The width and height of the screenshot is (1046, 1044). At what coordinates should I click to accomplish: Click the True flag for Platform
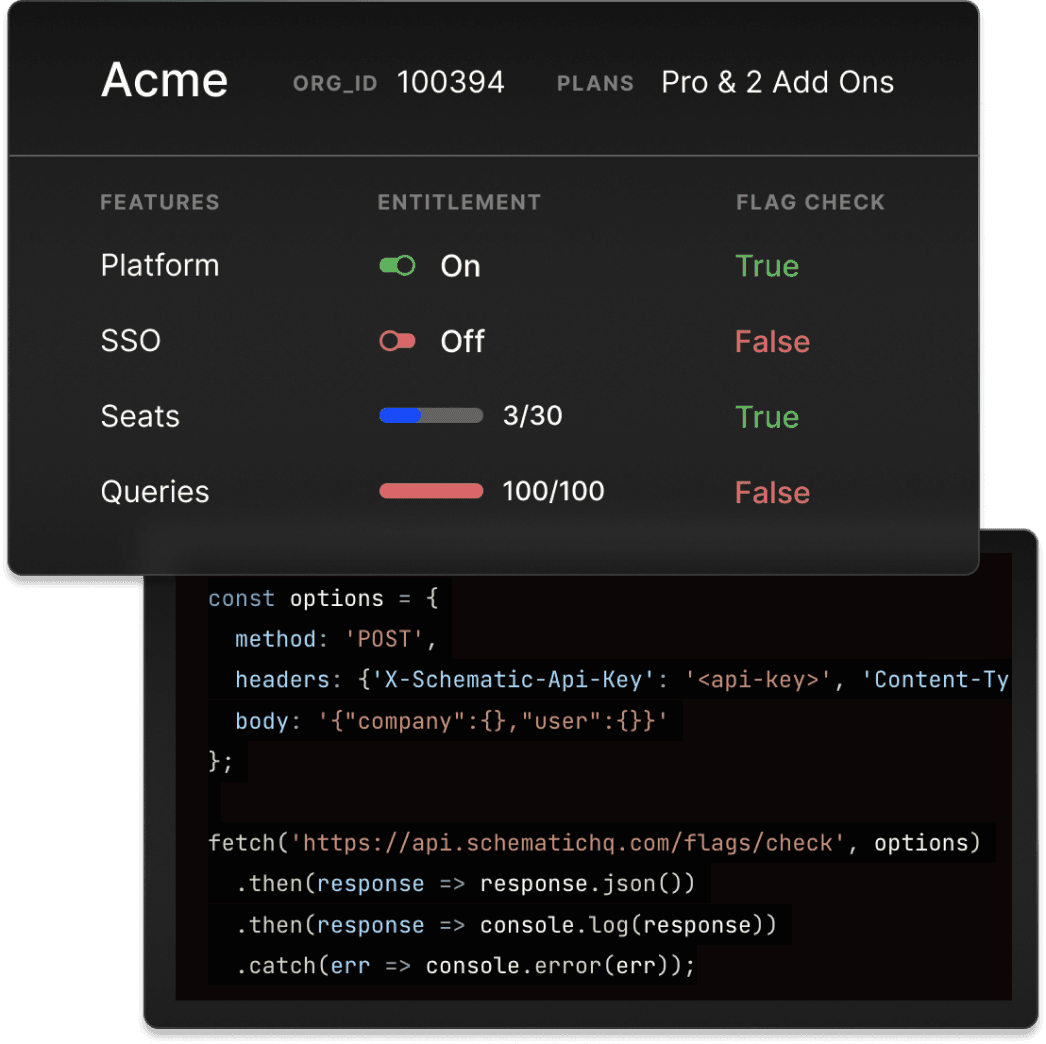point(767,266)
